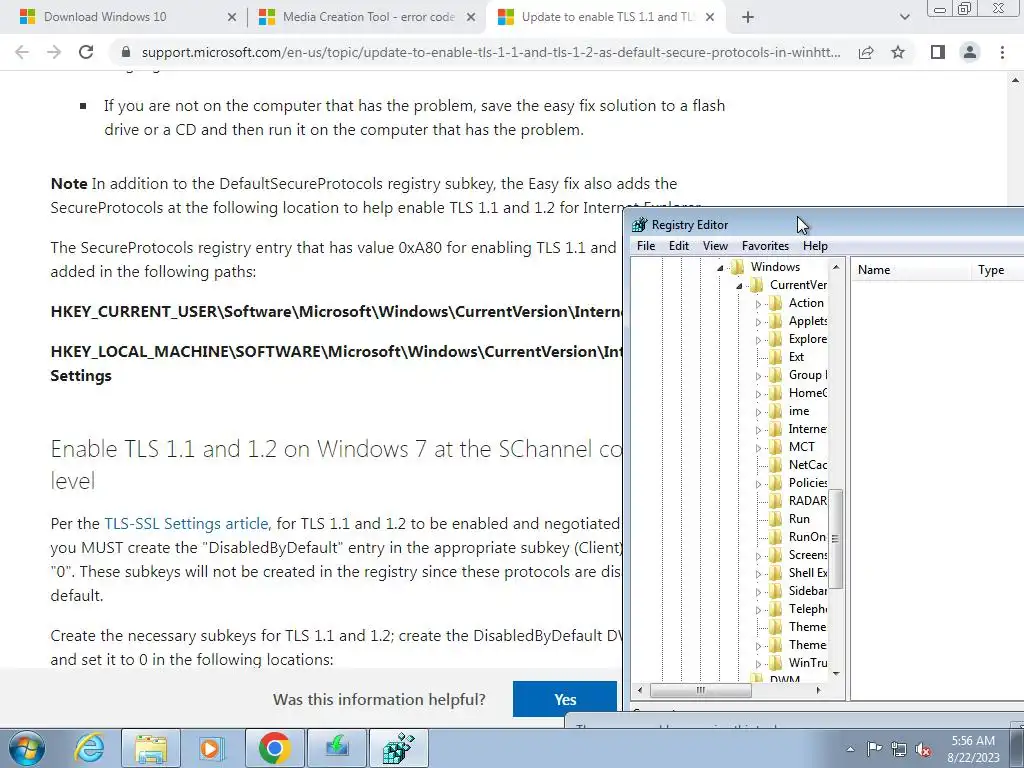The width and height of the screenshot is (1024, 768).
Task: Select the Ext key folder
Action: (788, 357)
